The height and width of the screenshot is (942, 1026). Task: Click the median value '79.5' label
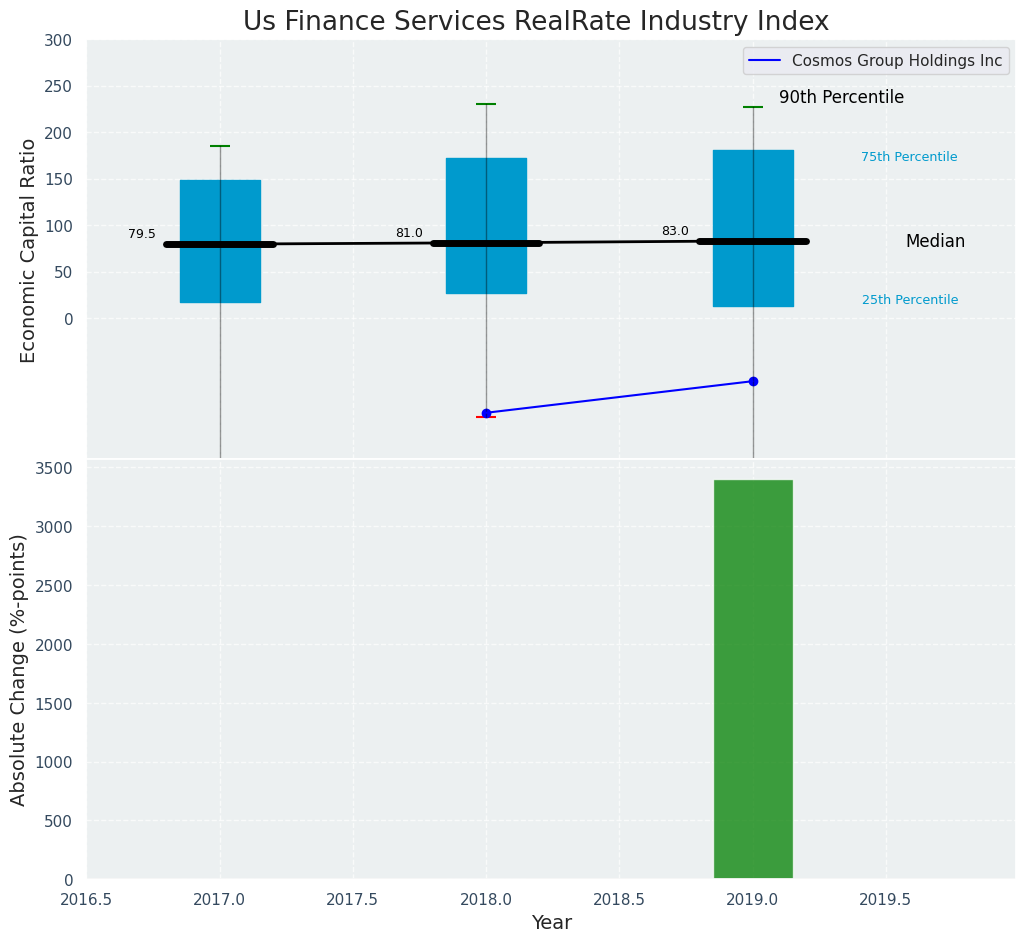141,234
